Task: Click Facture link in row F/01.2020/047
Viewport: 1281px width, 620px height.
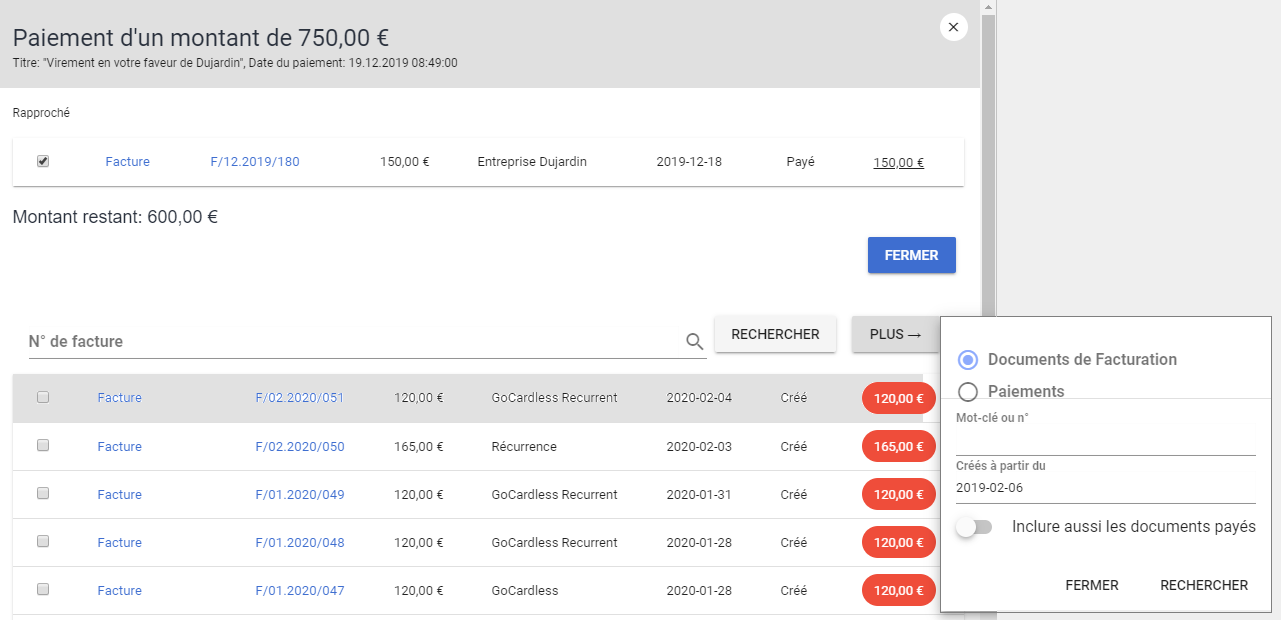Action: (119, 591)
